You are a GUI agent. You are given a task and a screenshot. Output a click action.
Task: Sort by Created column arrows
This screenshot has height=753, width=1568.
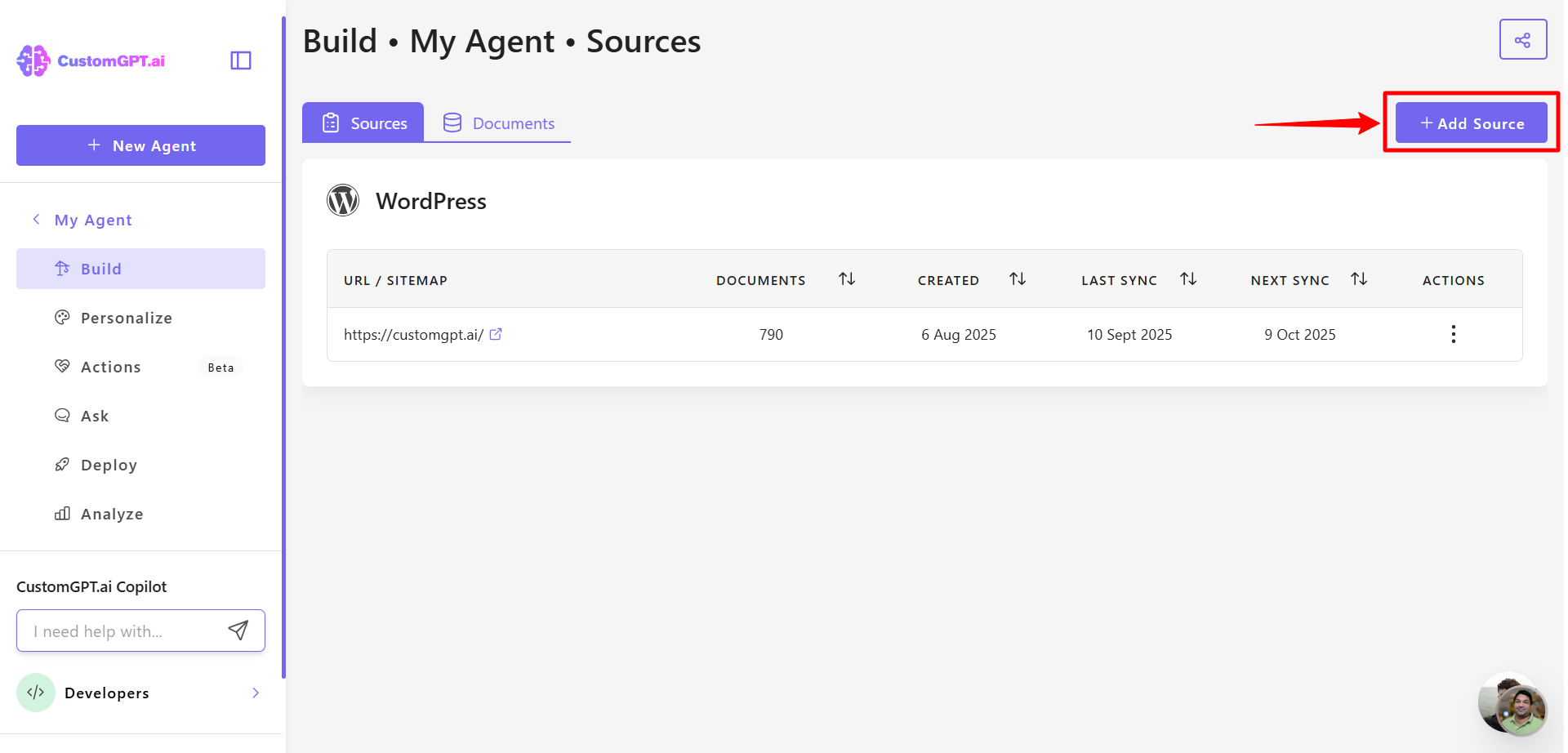coord(1018,279)
